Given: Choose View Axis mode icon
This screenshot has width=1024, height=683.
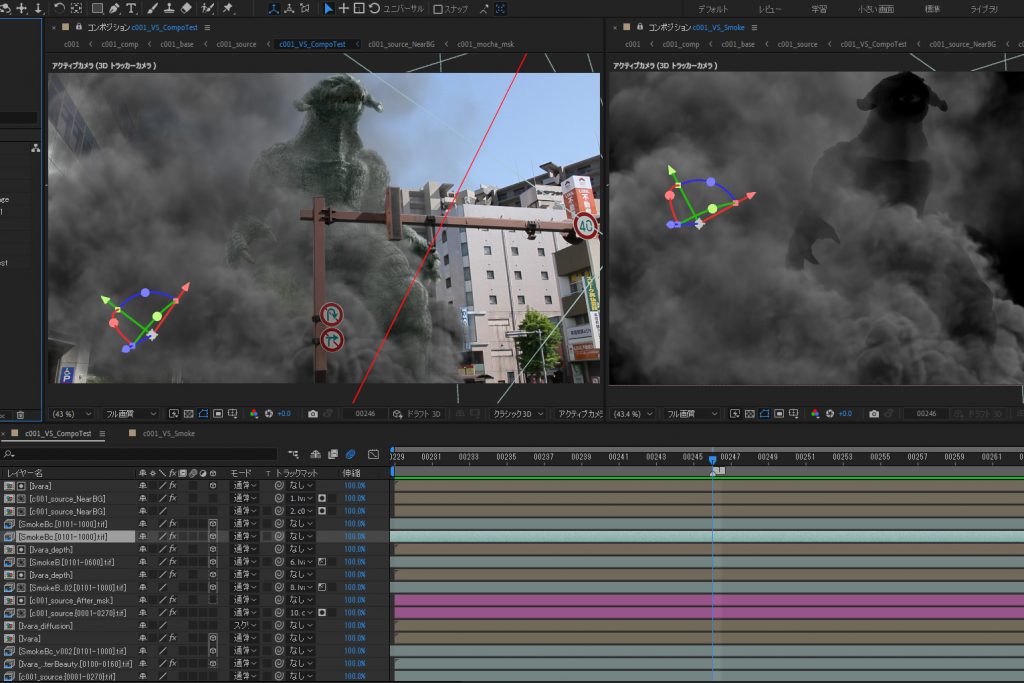Looking at the screenshot, I should pyautogui.click(x=304, y=8).
